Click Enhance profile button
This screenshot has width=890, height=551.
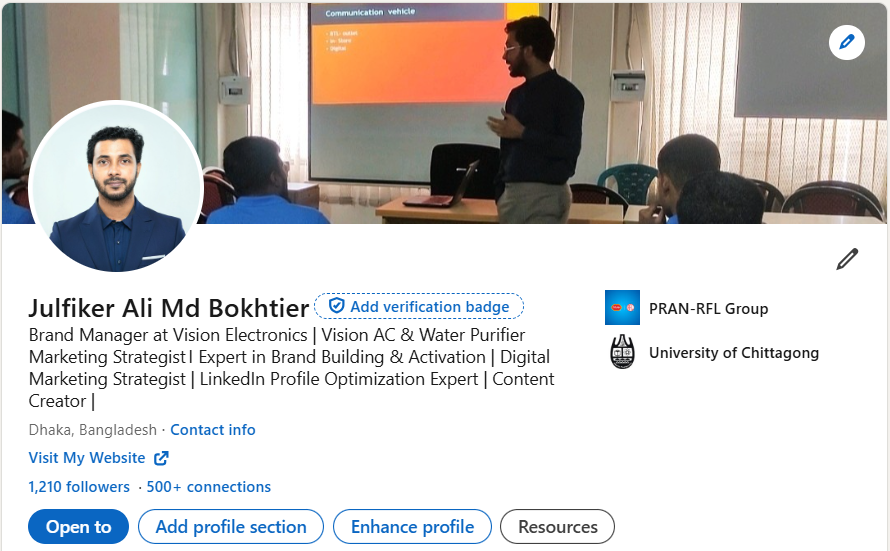(x=412, y=527)
